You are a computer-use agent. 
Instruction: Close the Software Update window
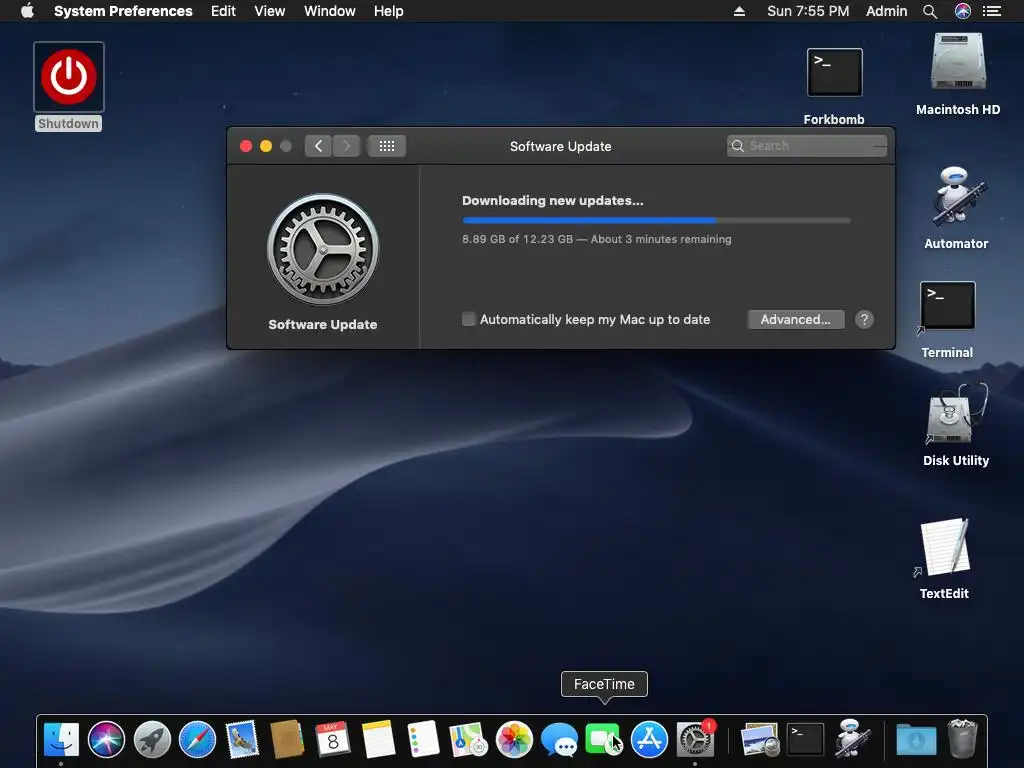(246, 146)
